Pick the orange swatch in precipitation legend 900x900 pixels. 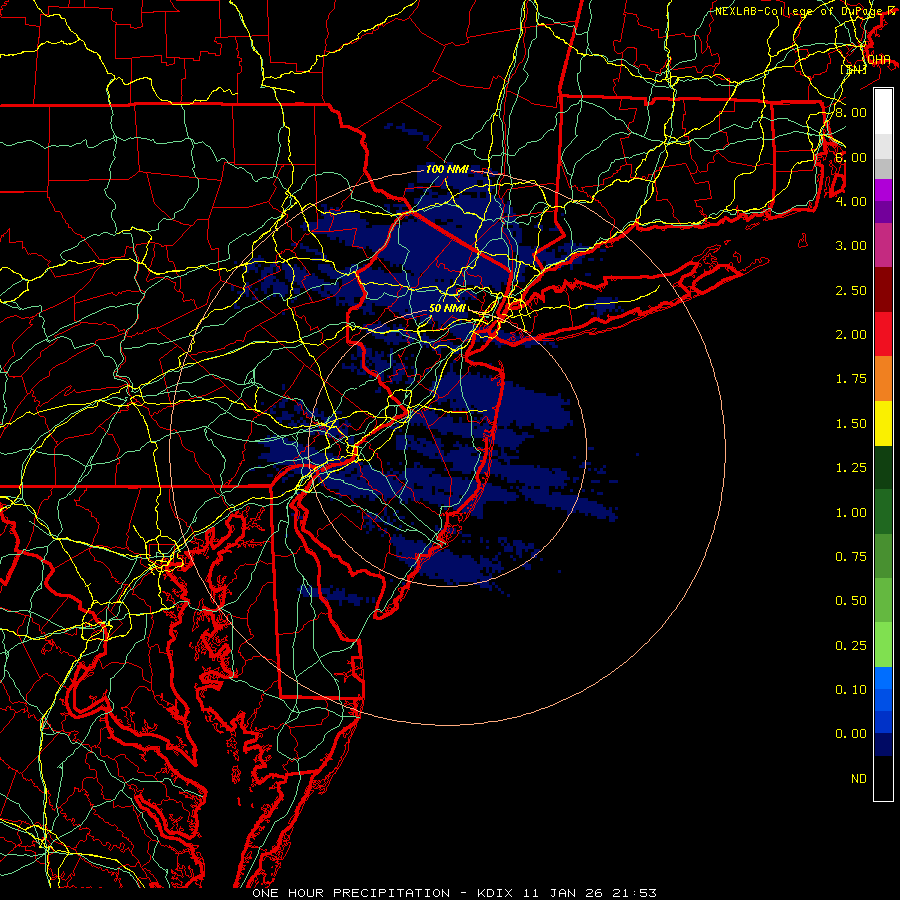point(883,379)
